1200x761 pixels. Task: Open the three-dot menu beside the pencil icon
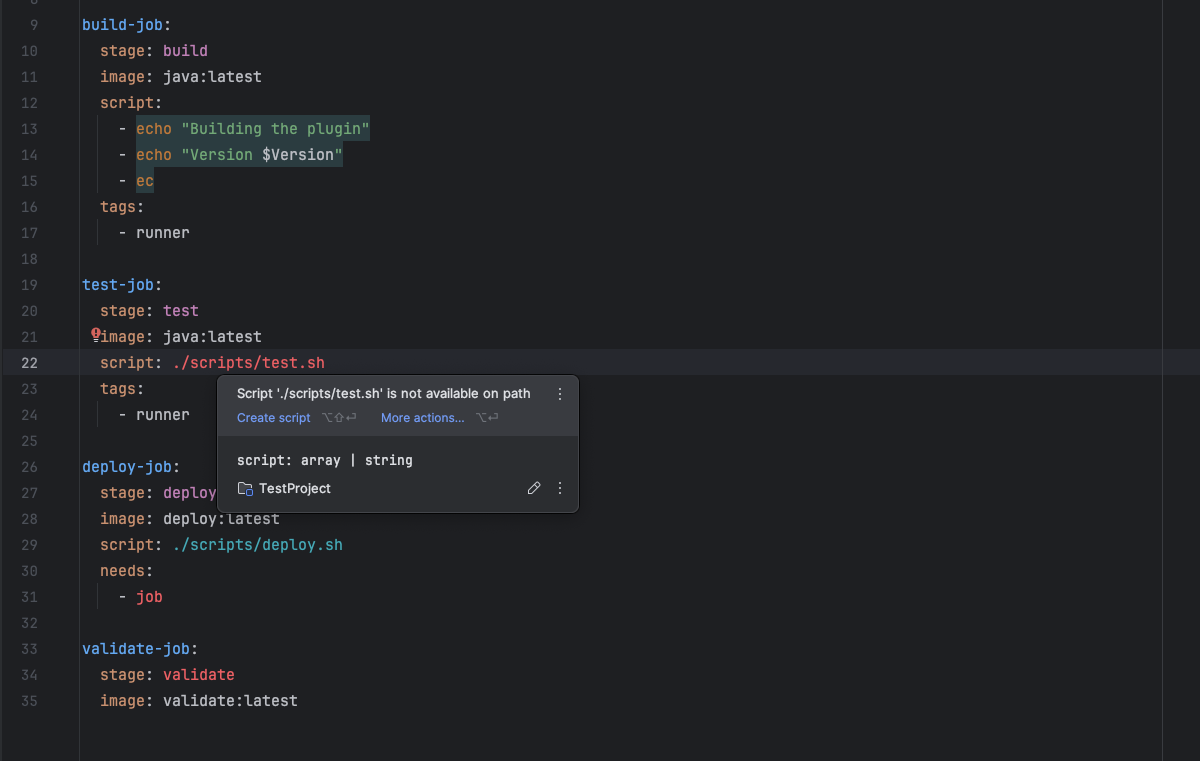[x=560, y=488]
